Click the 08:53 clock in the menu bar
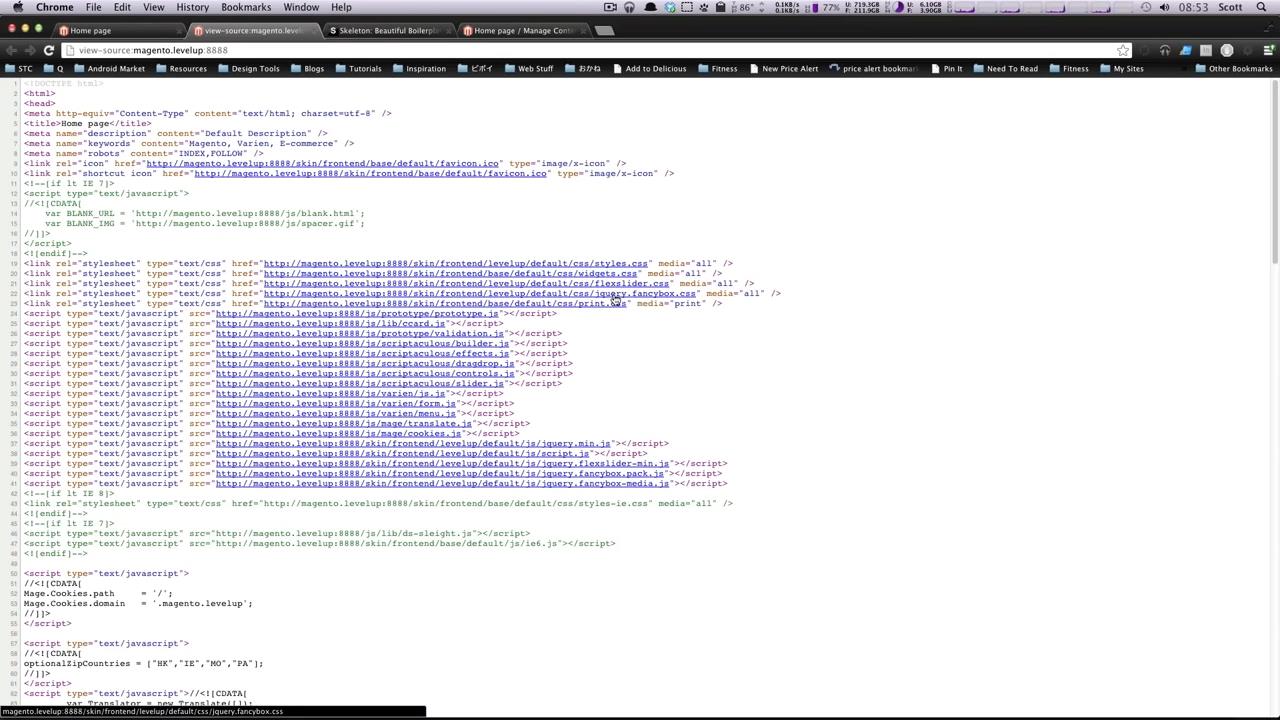 pos(1192,7)
